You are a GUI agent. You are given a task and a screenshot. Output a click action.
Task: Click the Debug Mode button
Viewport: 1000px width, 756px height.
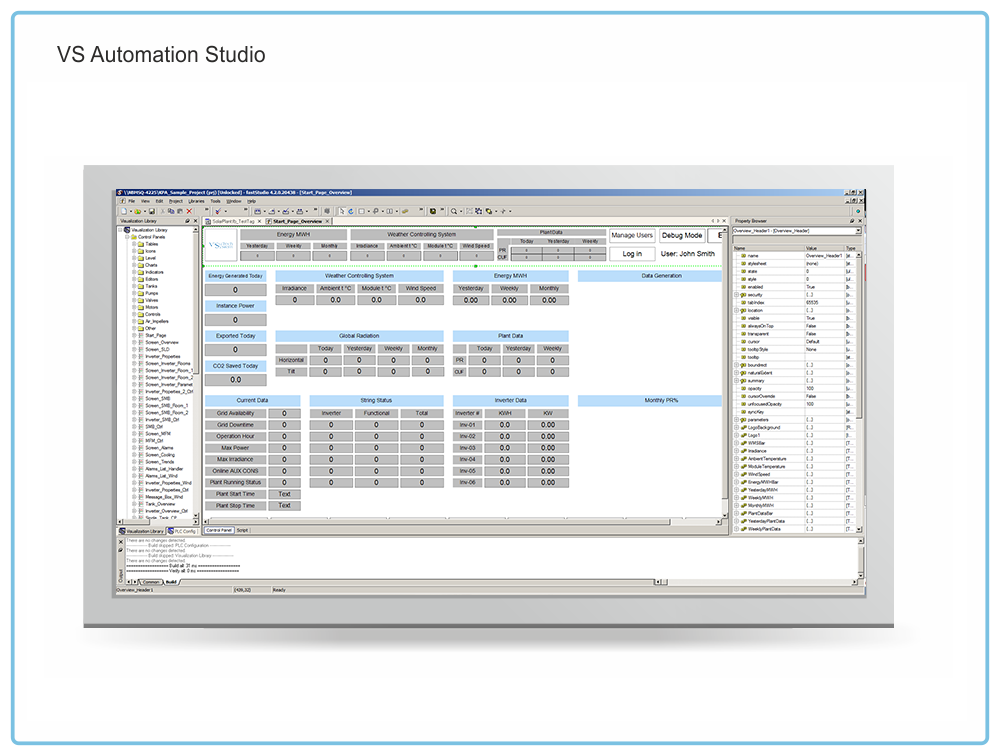[x=682, y=235]
